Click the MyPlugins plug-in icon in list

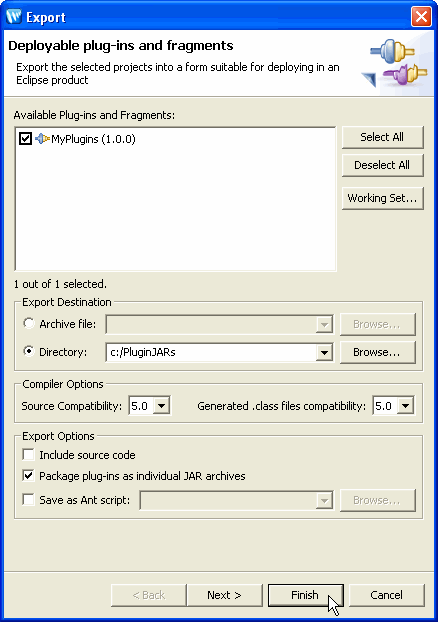point(42,139)
